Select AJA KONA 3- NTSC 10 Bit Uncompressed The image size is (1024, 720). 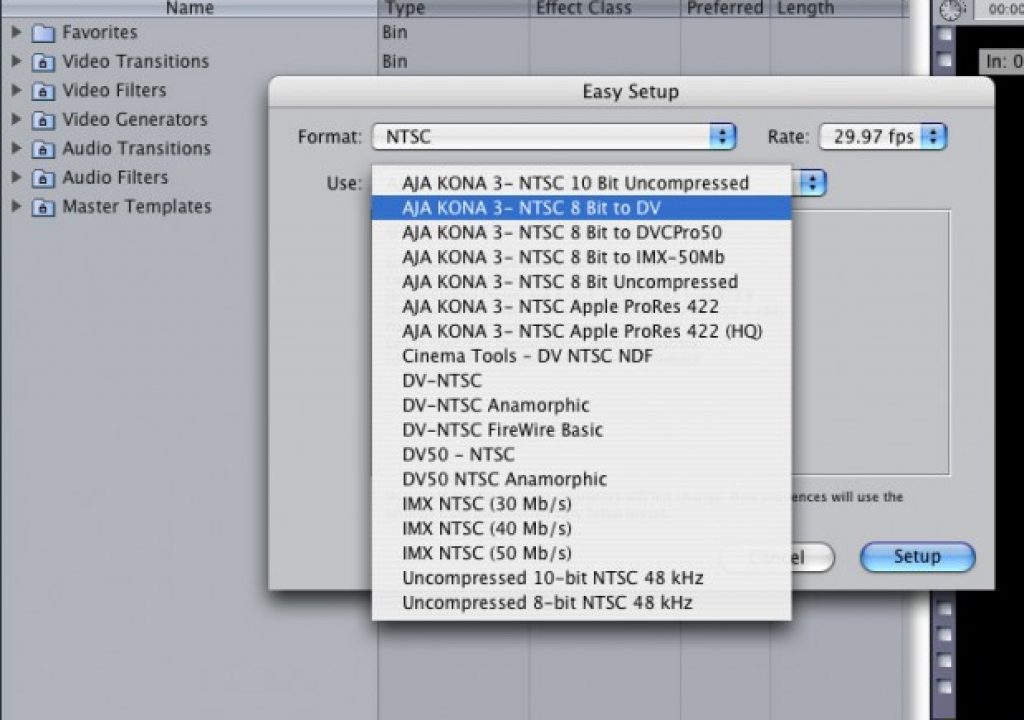581,183
